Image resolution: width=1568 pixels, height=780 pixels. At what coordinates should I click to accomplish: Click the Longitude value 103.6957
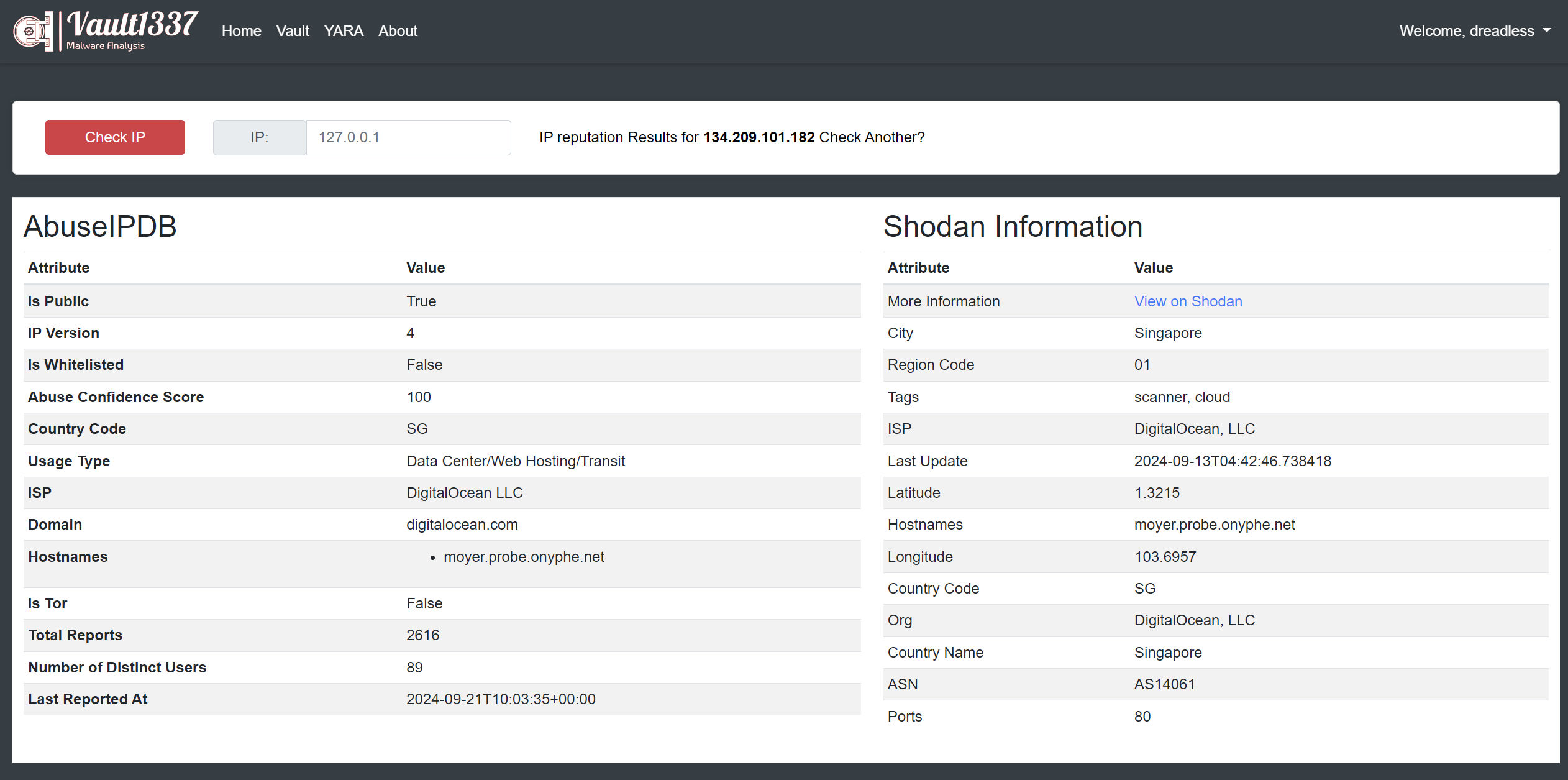click(1165, 557)
